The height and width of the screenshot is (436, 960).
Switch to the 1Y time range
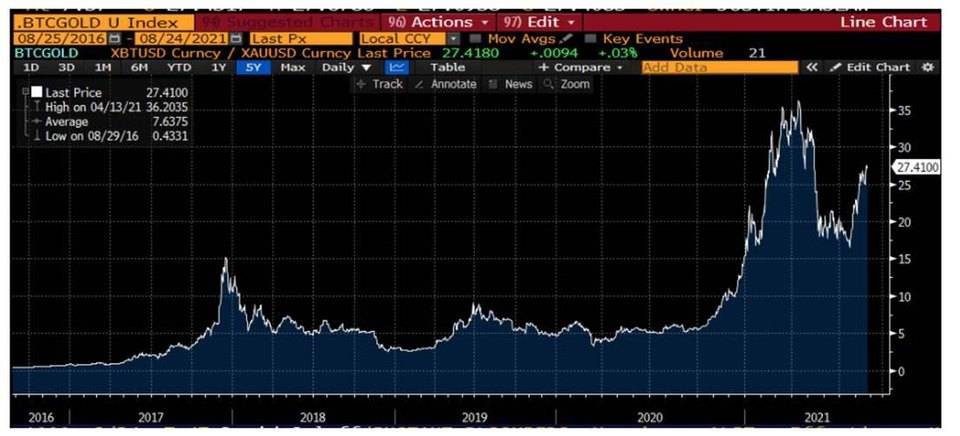[x=217, y=67]
